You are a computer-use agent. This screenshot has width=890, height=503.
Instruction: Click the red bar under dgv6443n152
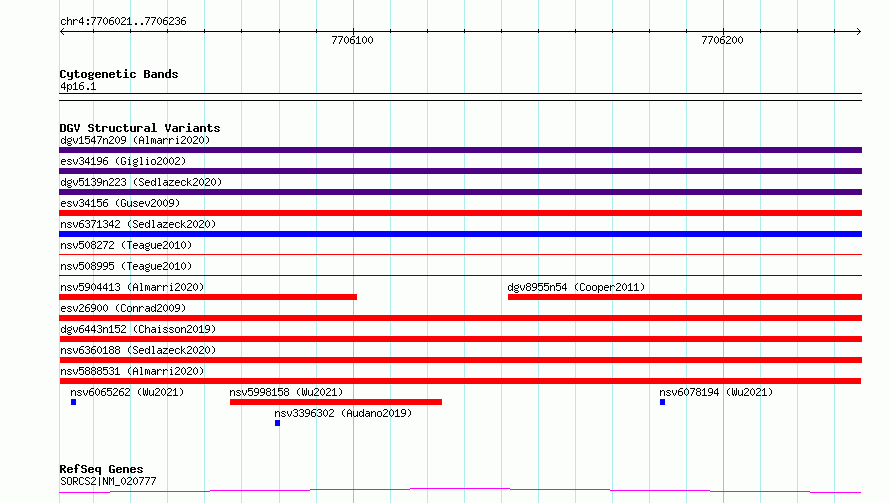460,339
